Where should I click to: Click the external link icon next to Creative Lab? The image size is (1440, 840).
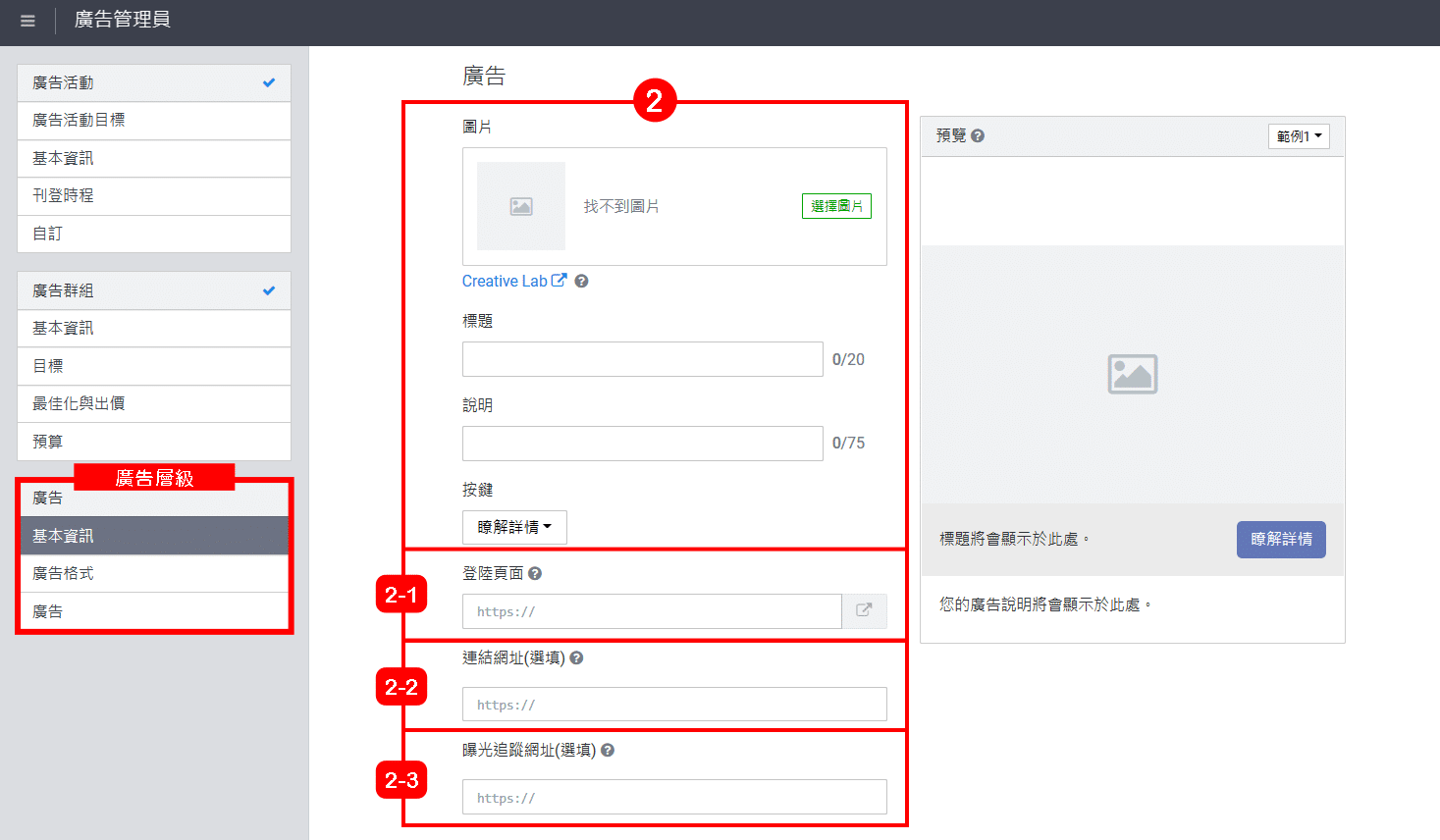pyautogui.click(x=560, y=280)
